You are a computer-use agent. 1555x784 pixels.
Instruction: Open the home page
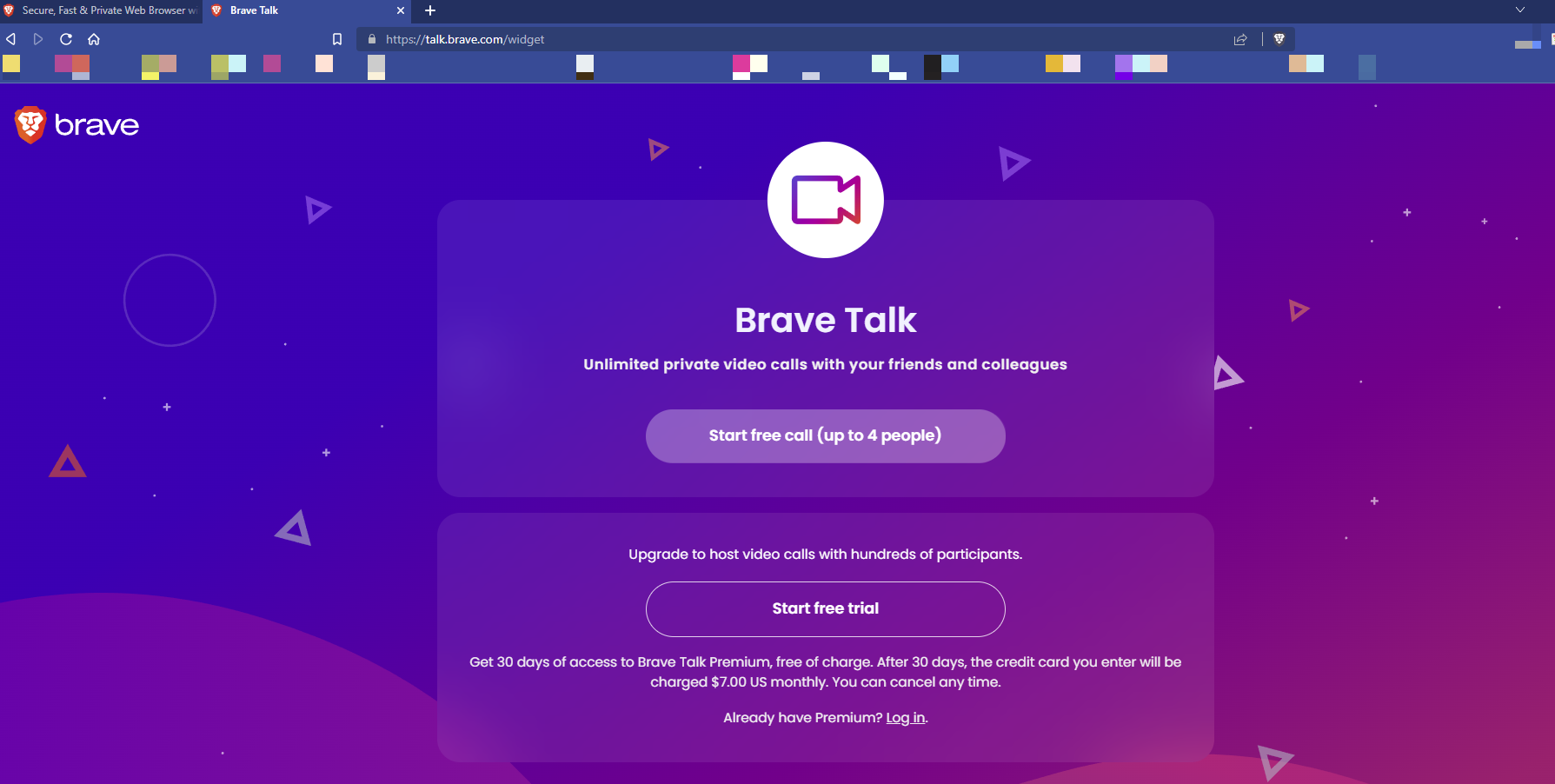click(x=94, y=39)
